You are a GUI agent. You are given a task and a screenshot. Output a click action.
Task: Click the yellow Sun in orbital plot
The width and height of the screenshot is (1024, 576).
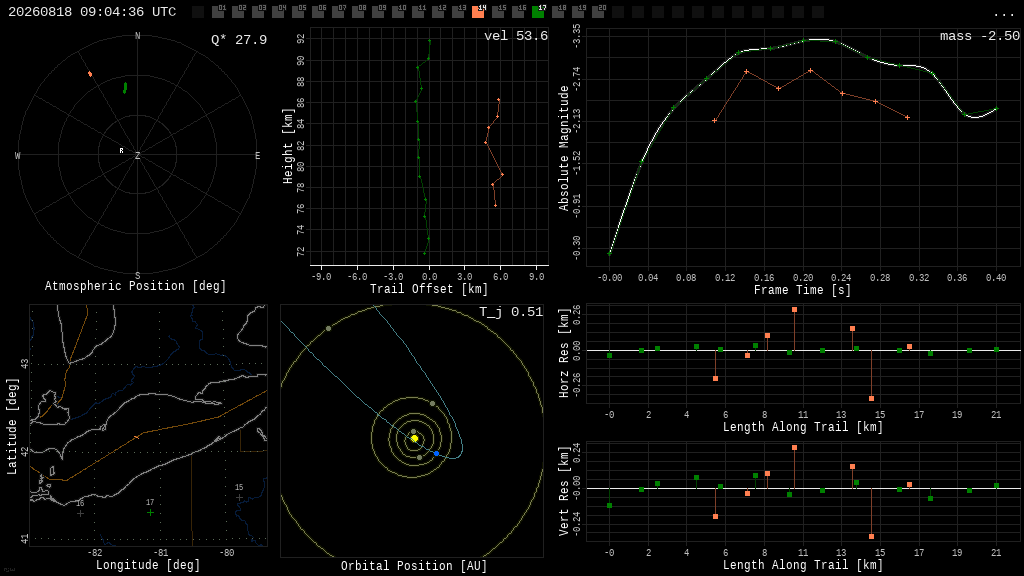pos(414,438)
